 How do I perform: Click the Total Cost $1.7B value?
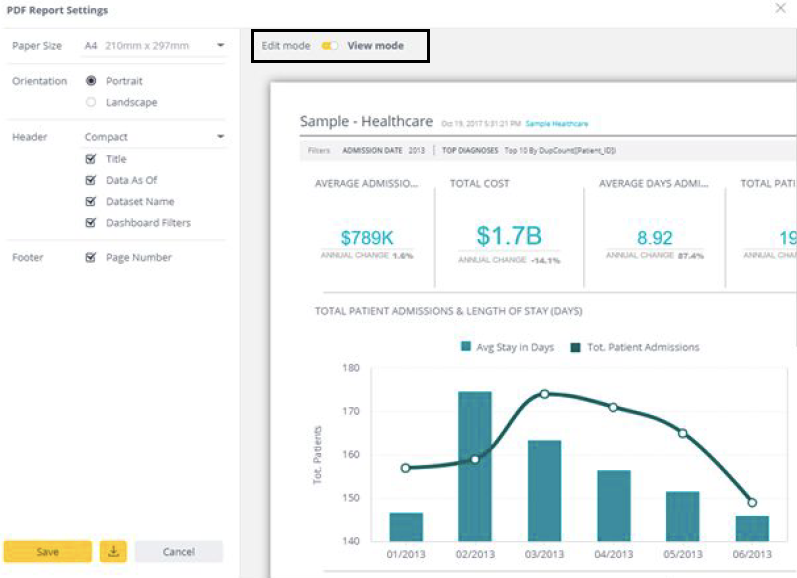pos(509,236)
